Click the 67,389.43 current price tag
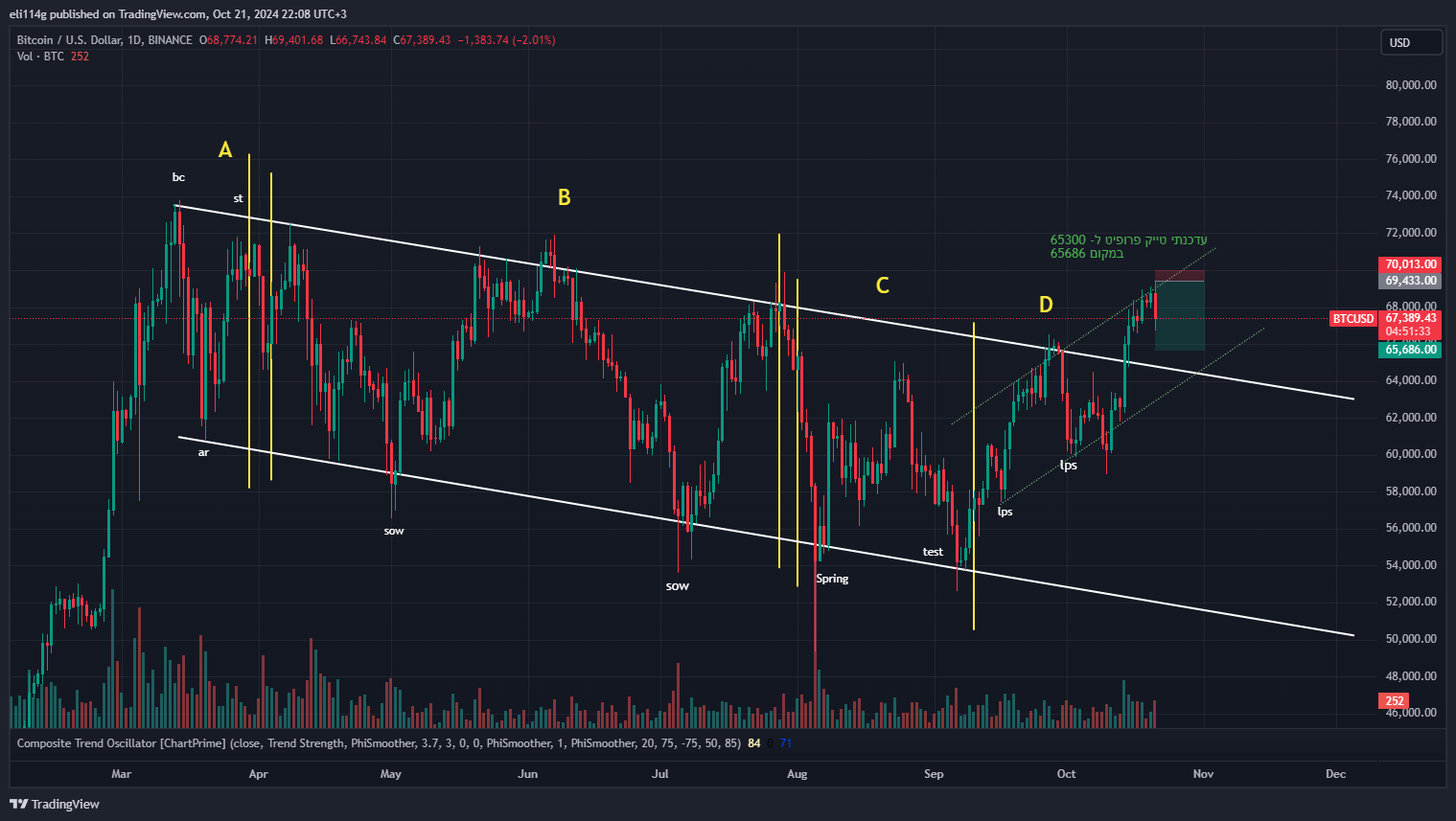The image size is (1456, 821). click(1410, 318)
